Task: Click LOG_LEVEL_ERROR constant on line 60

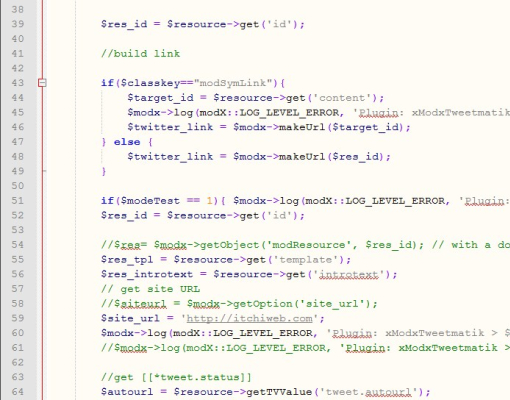Action: tap(263, 333)
